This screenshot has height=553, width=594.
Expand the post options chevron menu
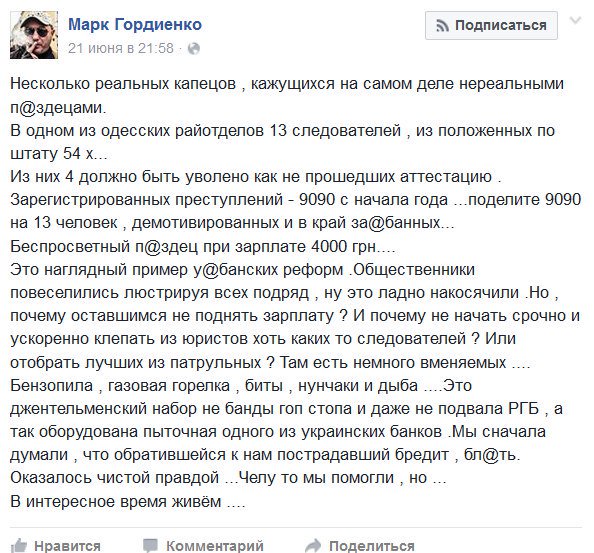pyautogui.click(x=575, y=20)
